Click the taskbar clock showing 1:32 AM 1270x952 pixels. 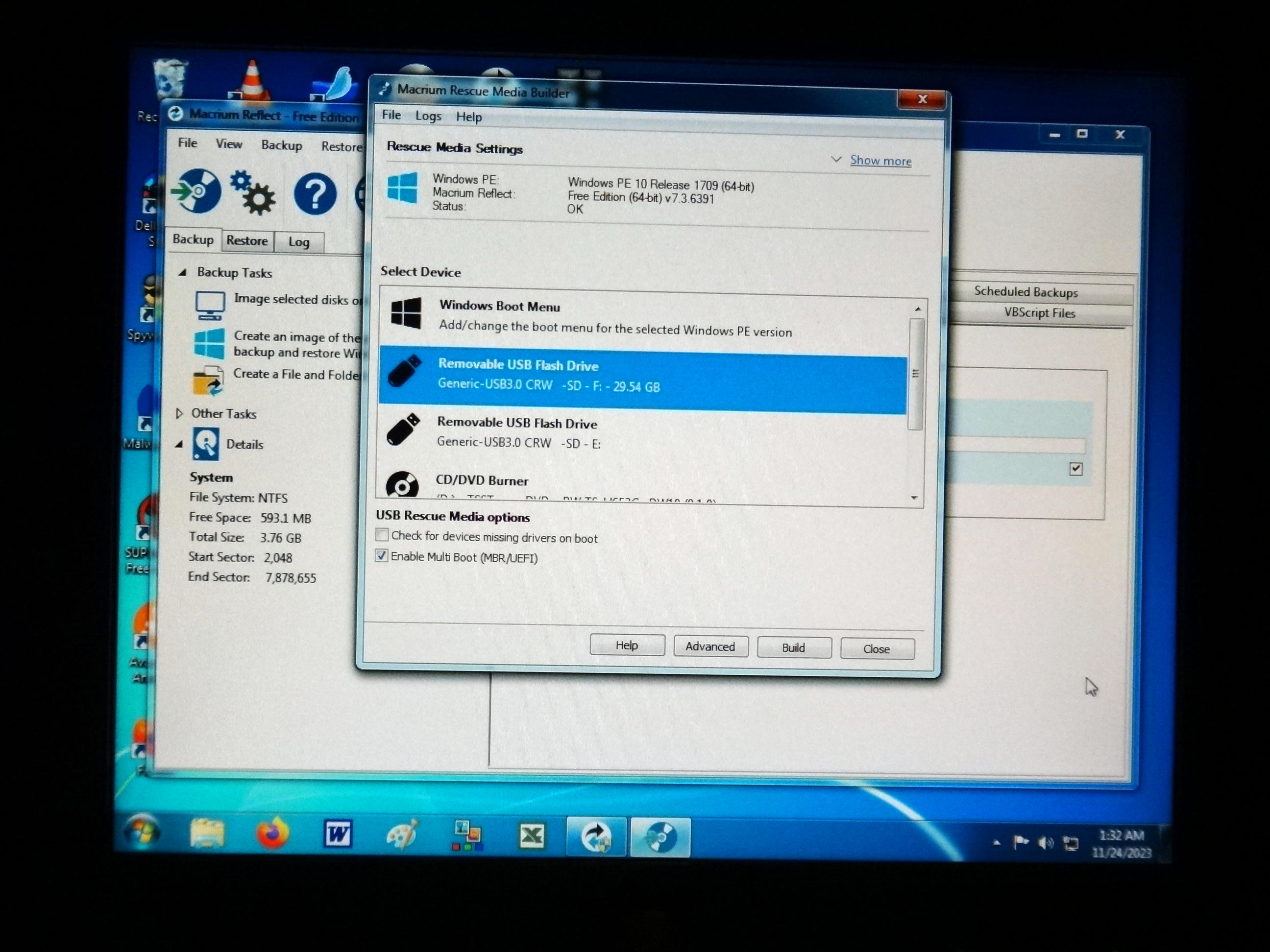click(1122, 844)
